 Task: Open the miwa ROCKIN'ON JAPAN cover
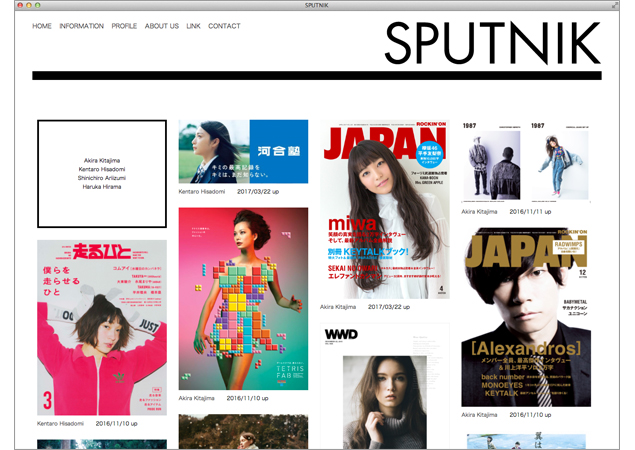[385, 209]
